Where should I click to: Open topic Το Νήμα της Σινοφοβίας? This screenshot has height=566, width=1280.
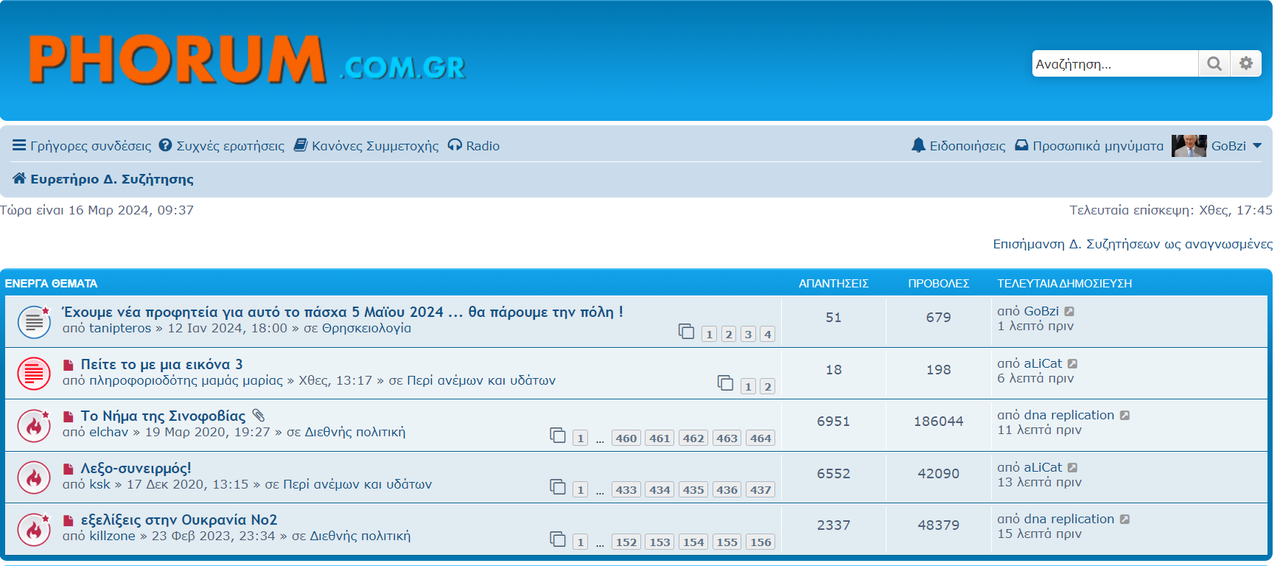pyautogui.click(x=163, y=416)
